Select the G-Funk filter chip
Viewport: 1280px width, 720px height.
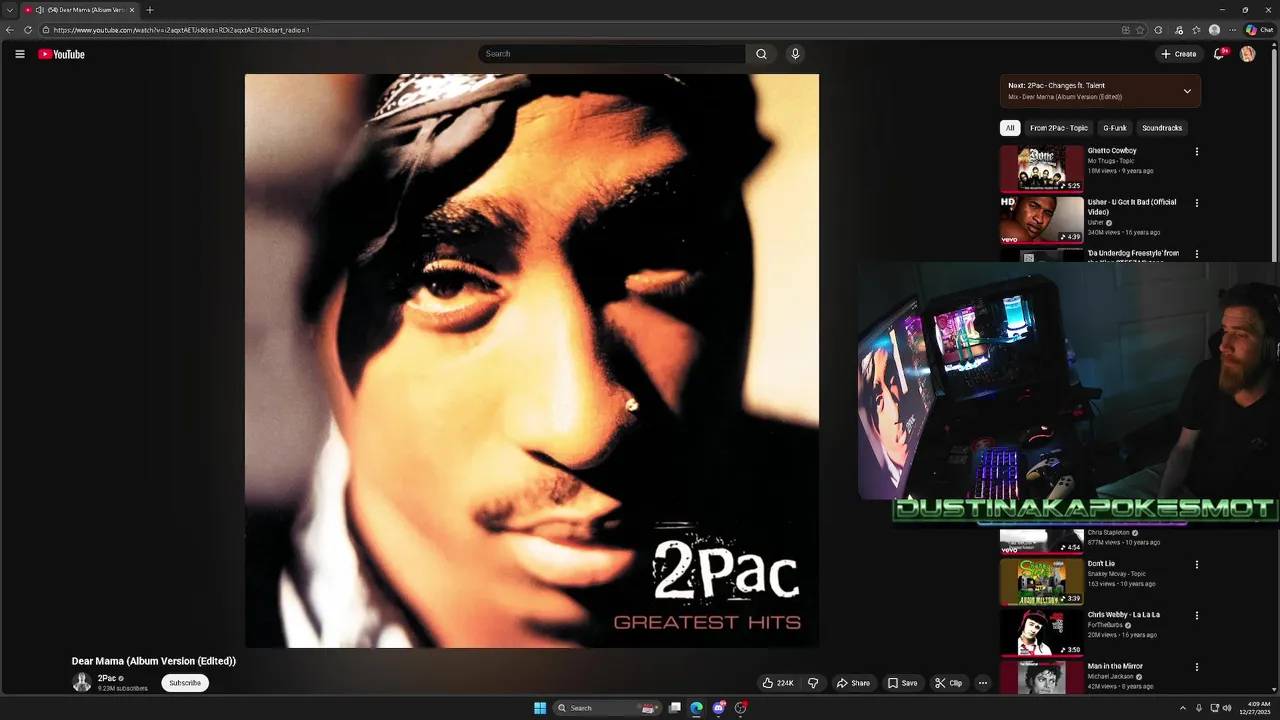(x=1115, y=128)
